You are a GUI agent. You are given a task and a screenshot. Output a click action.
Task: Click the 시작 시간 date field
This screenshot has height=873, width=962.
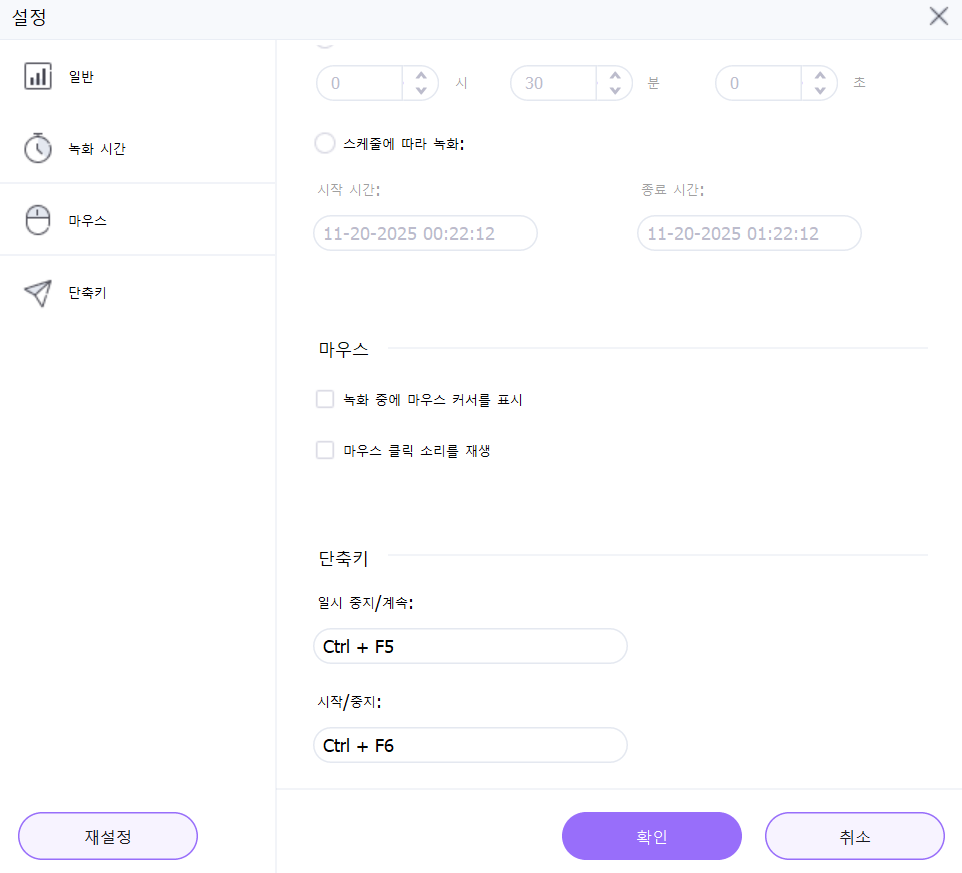424,232
